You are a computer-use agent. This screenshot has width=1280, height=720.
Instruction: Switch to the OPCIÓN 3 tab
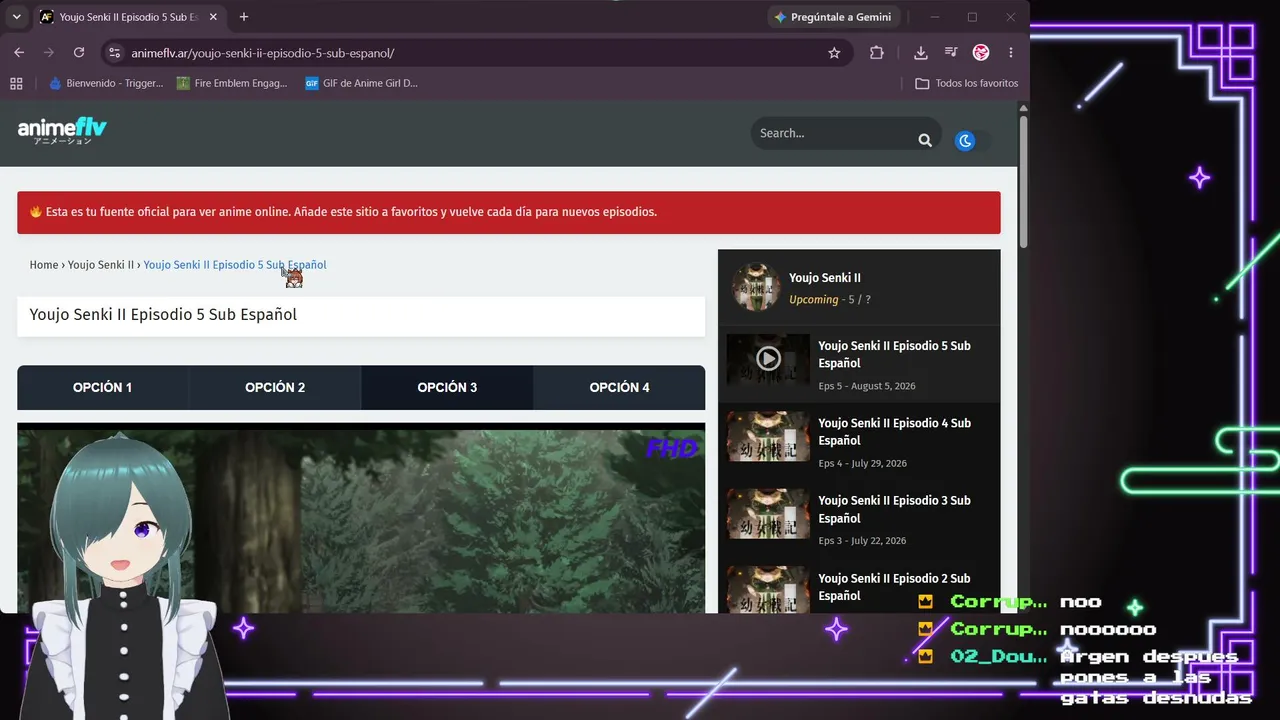pyautogui.click(x=447, y=388)
